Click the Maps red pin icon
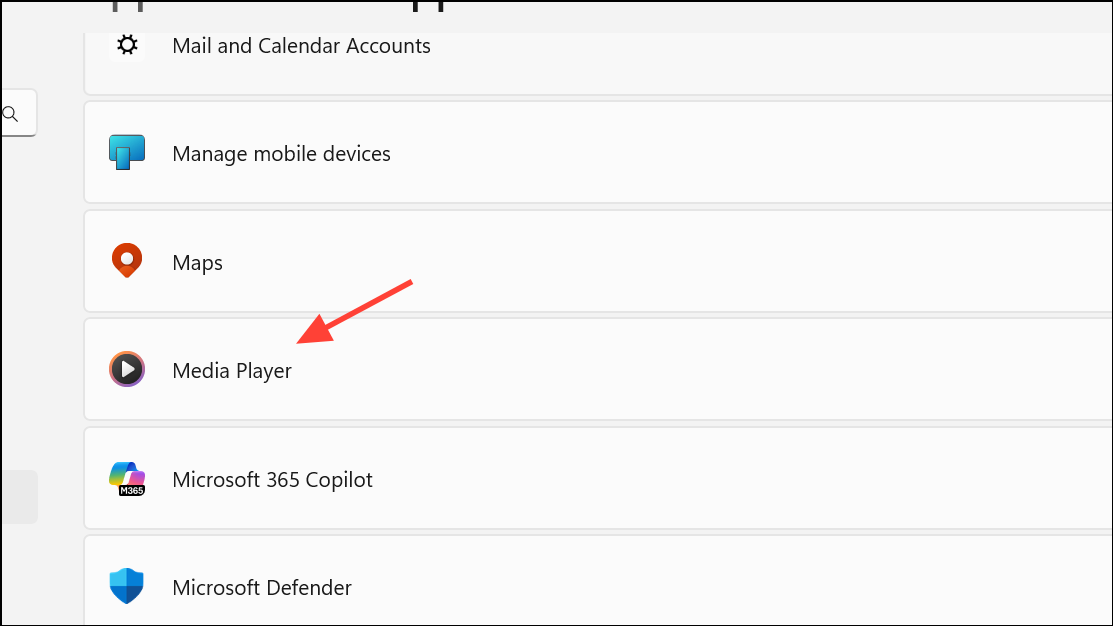 pos(127,260)
